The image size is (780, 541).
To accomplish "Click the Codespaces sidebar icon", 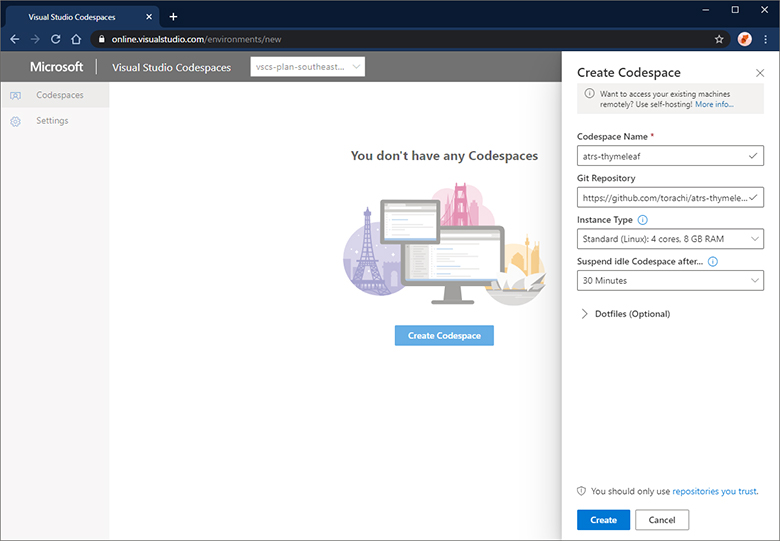I will (15, 95).
